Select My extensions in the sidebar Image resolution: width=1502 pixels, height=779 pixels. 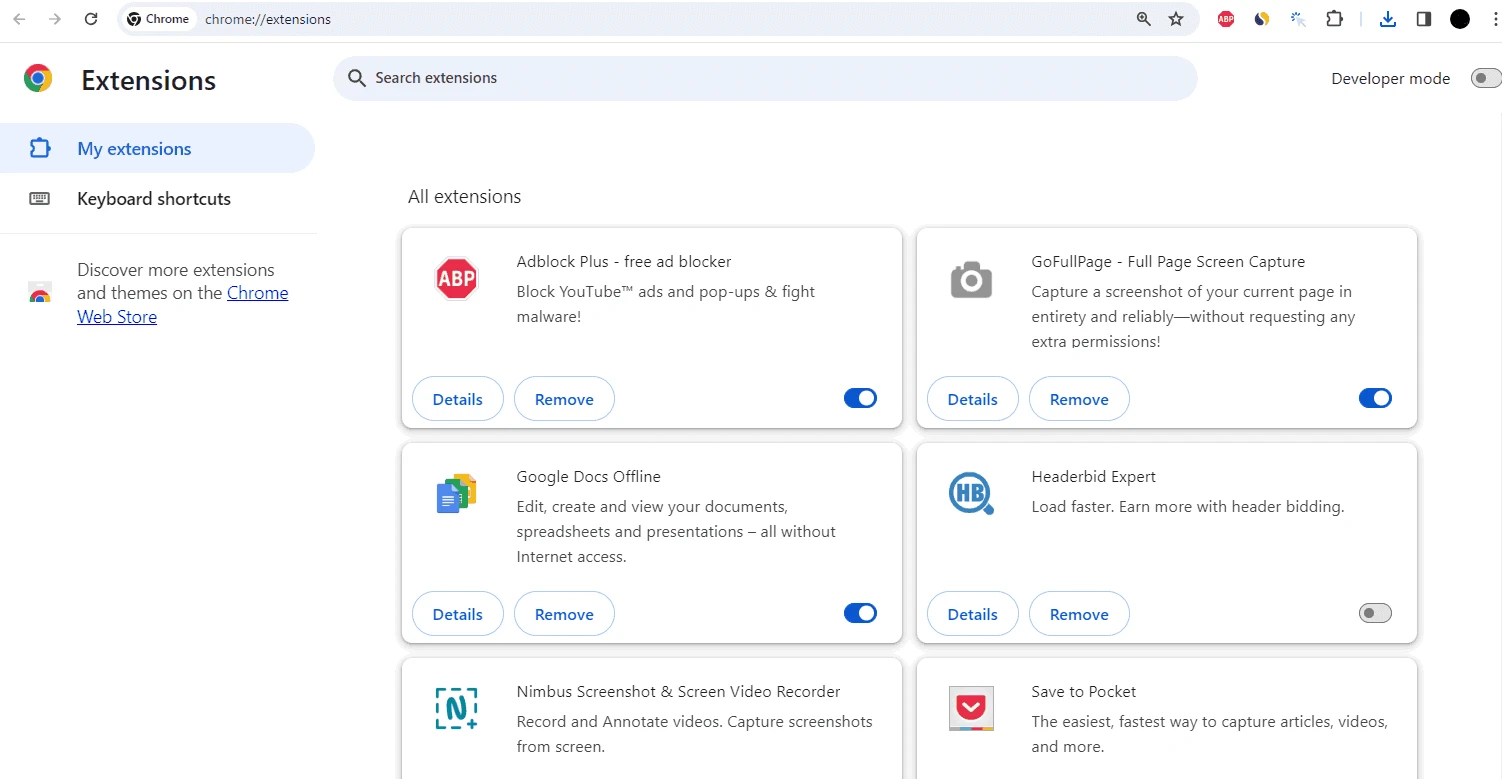coord(157,148)
